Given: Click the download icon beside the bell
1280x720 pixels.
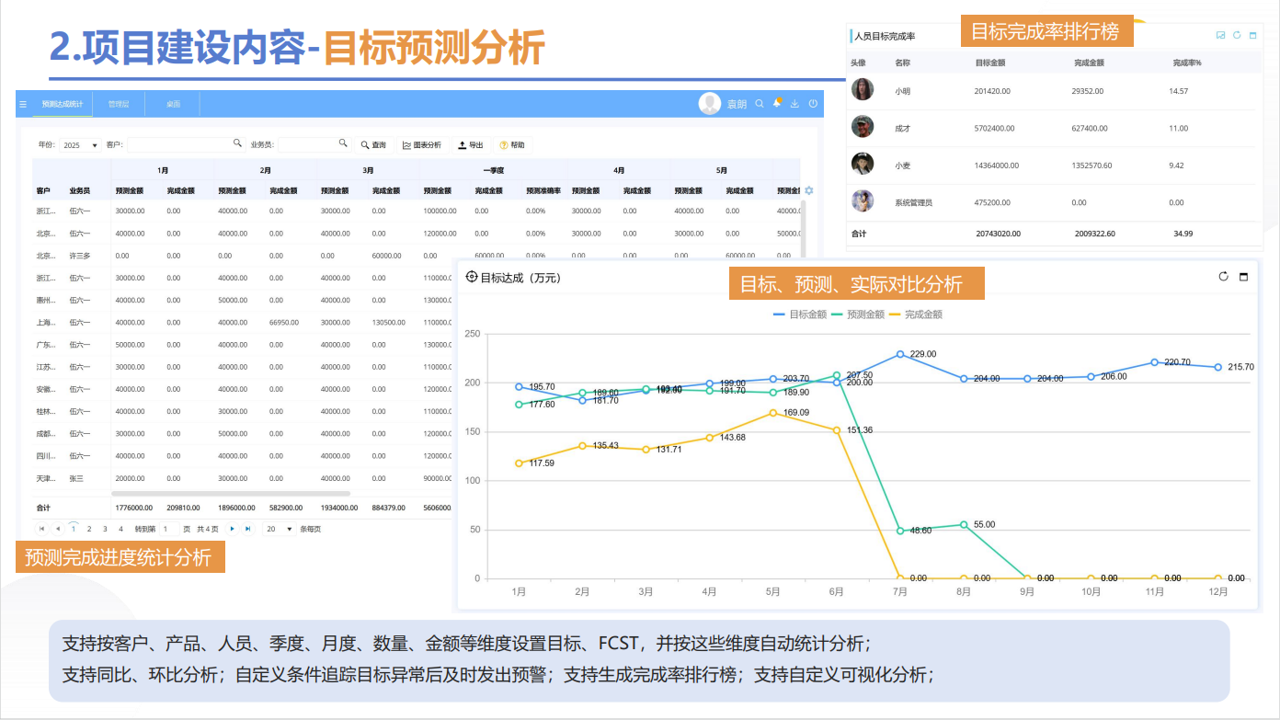Looking at the screenshot, I should pos(795,103).
